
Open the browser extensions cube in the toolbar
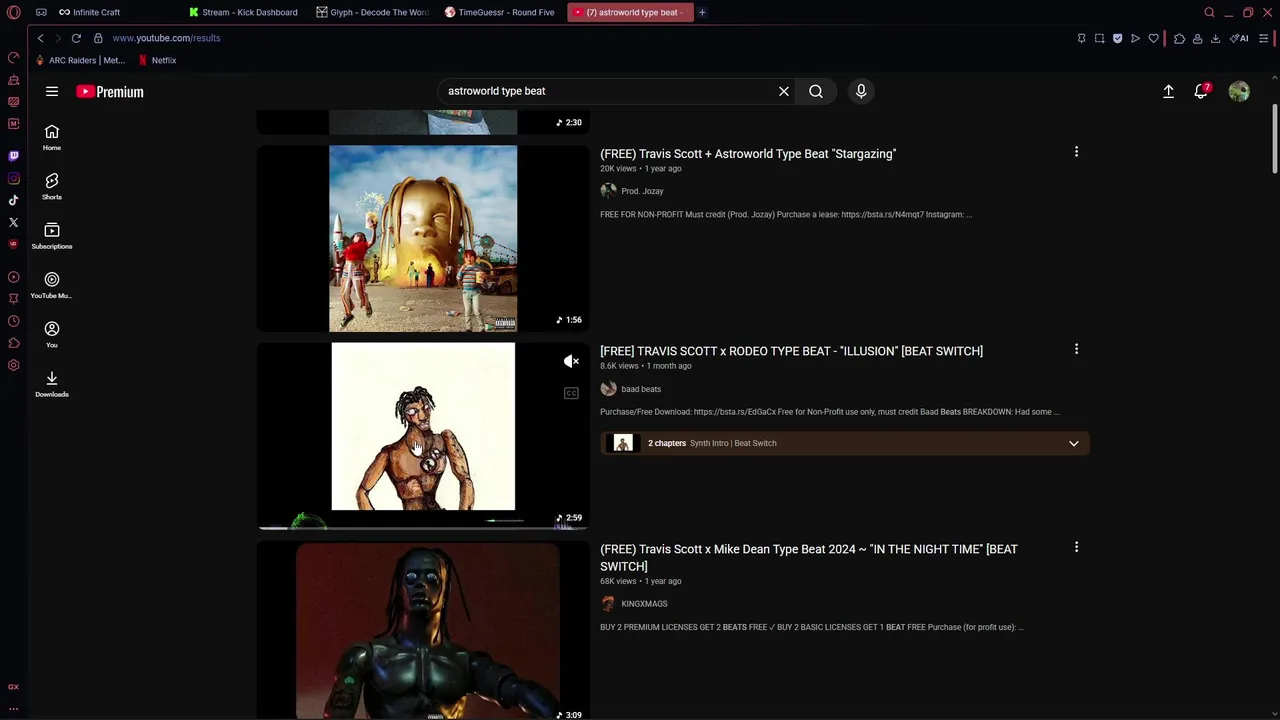tap(1179, 38)
